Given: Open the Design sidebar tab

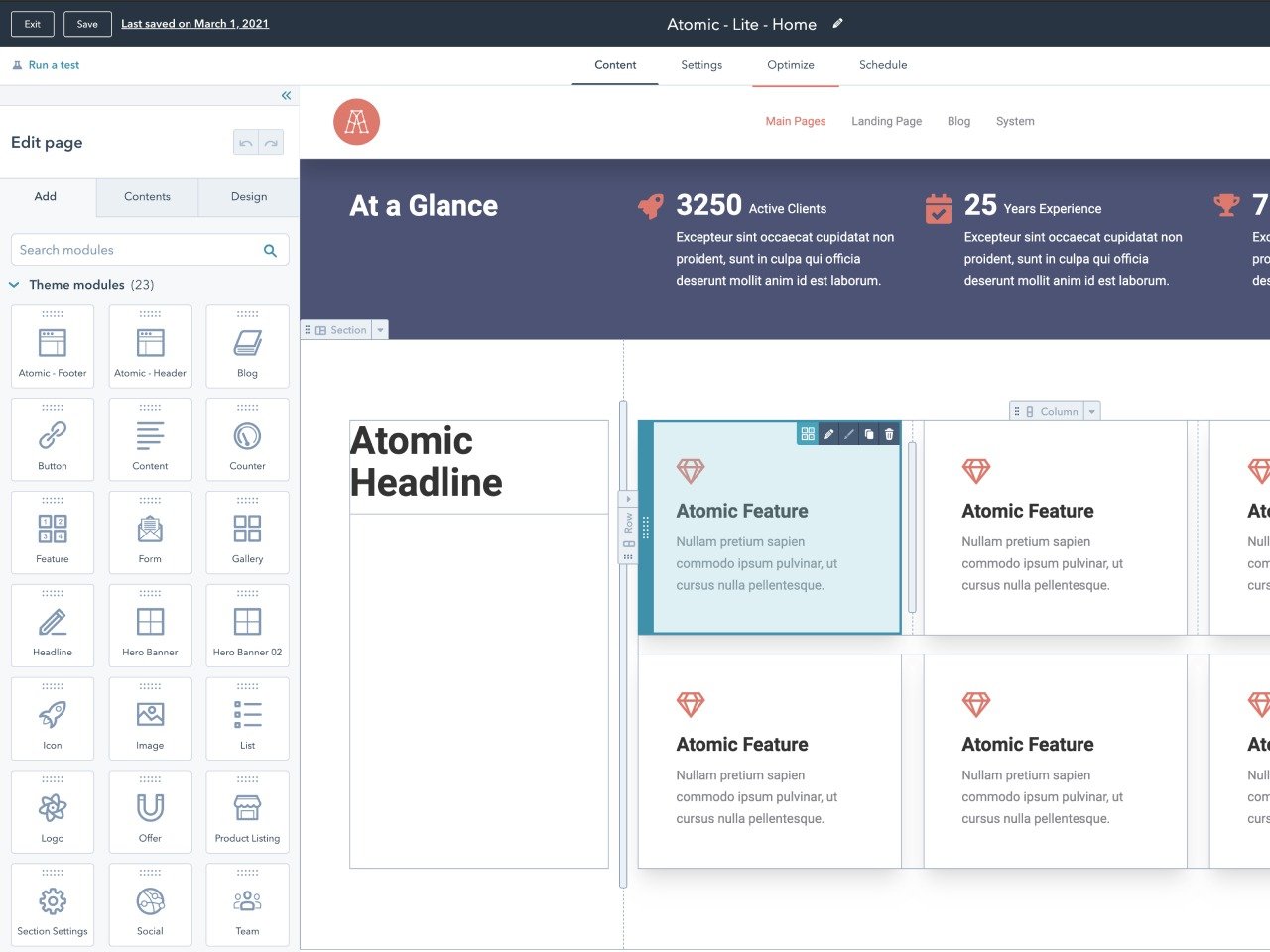Looking at the screenshot, I should 249,197.
